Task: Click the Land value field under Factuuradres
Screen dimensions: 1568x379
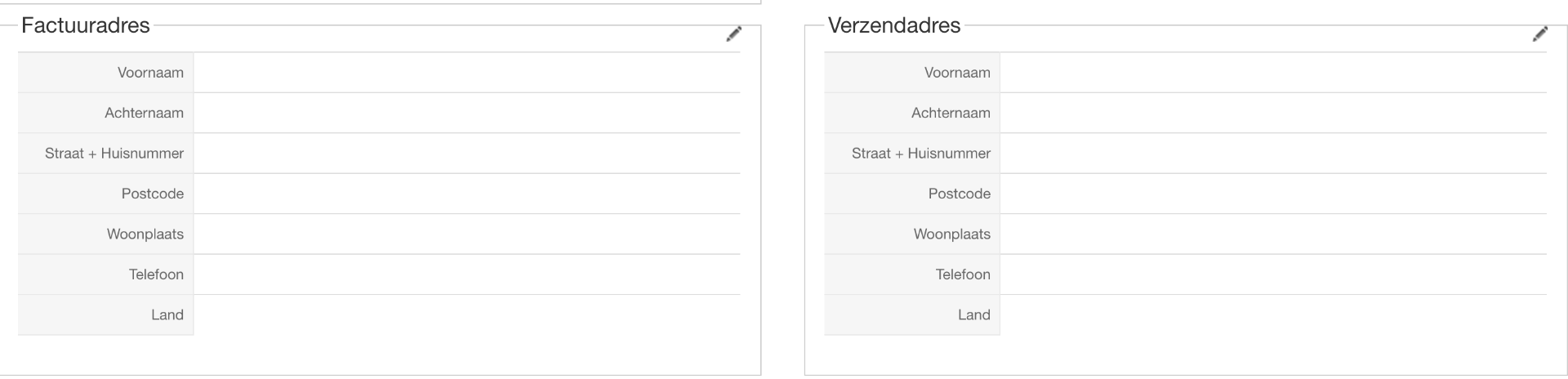Action: (466, 314)
